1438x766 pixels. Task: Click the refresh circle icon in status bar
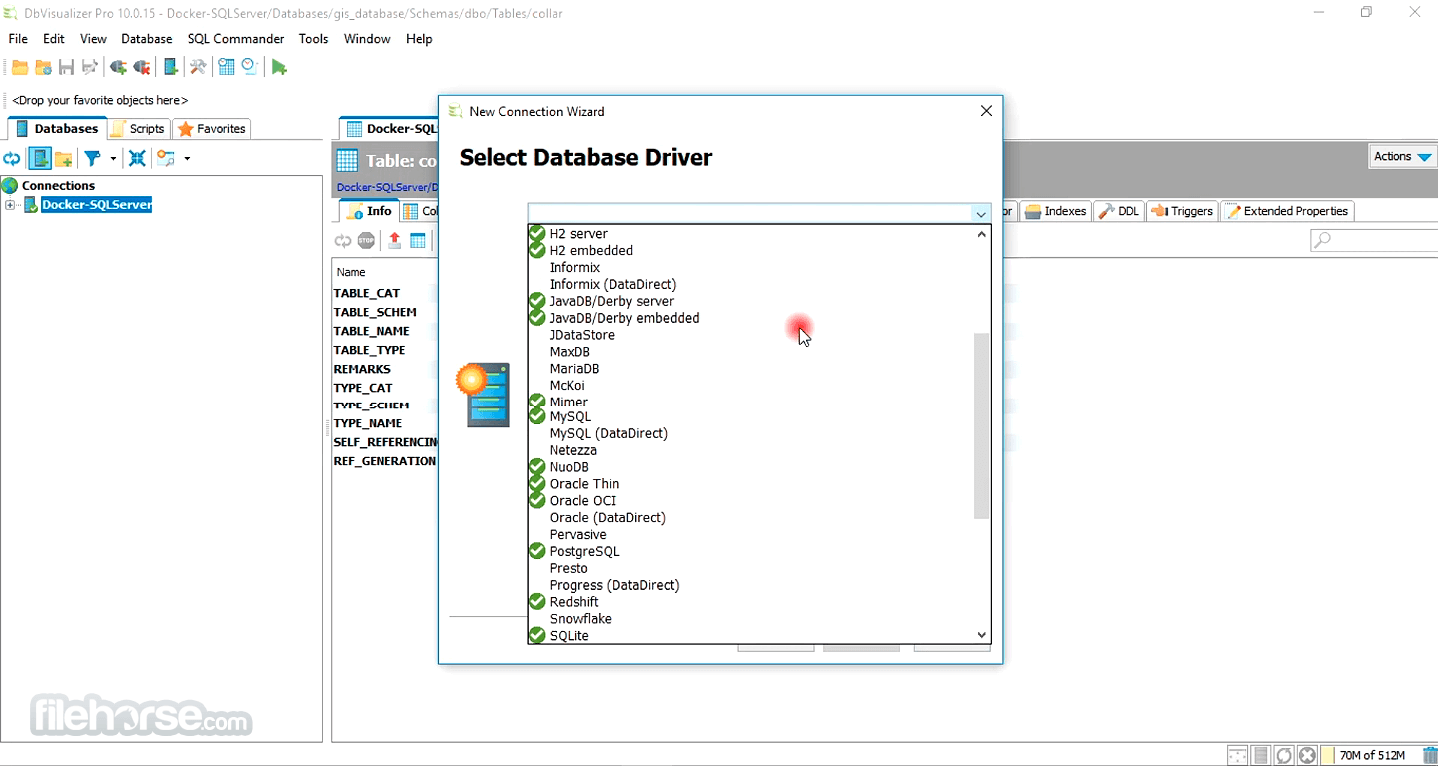click(1284, 755)
